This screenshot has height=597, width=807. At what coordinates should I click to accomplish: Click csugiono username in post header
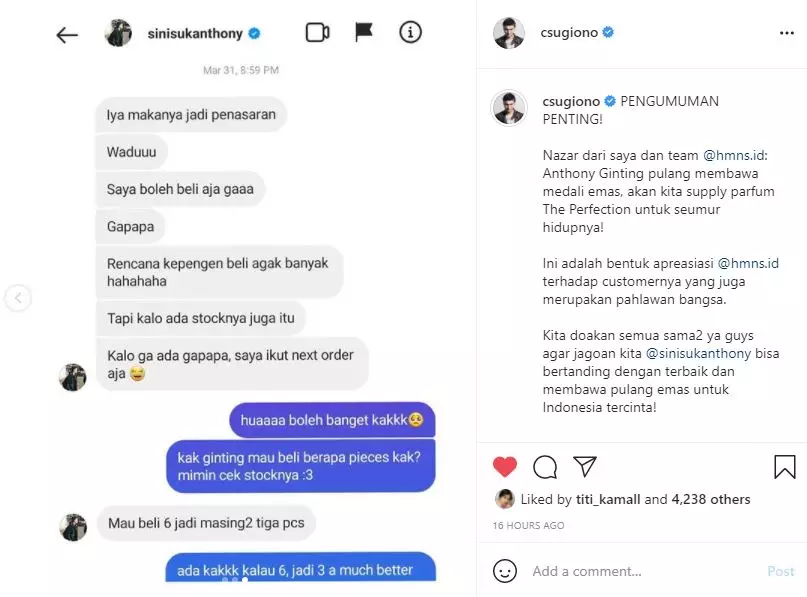[x=569, y=32]
